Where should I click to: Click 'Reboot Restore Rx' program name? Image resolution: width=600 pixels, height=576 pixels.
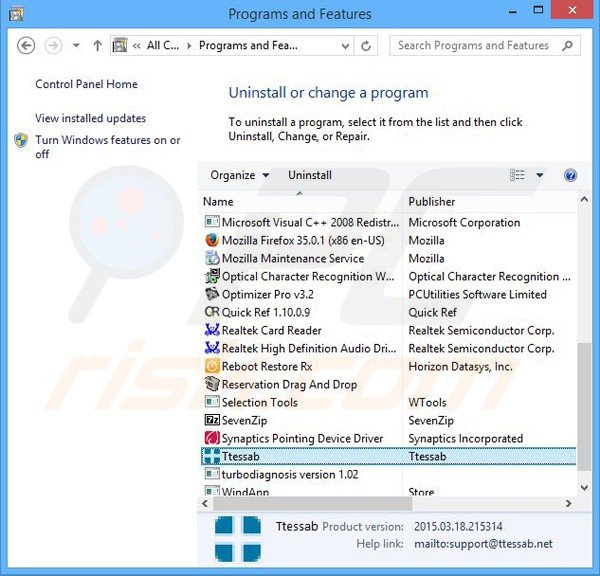point(267,366)
